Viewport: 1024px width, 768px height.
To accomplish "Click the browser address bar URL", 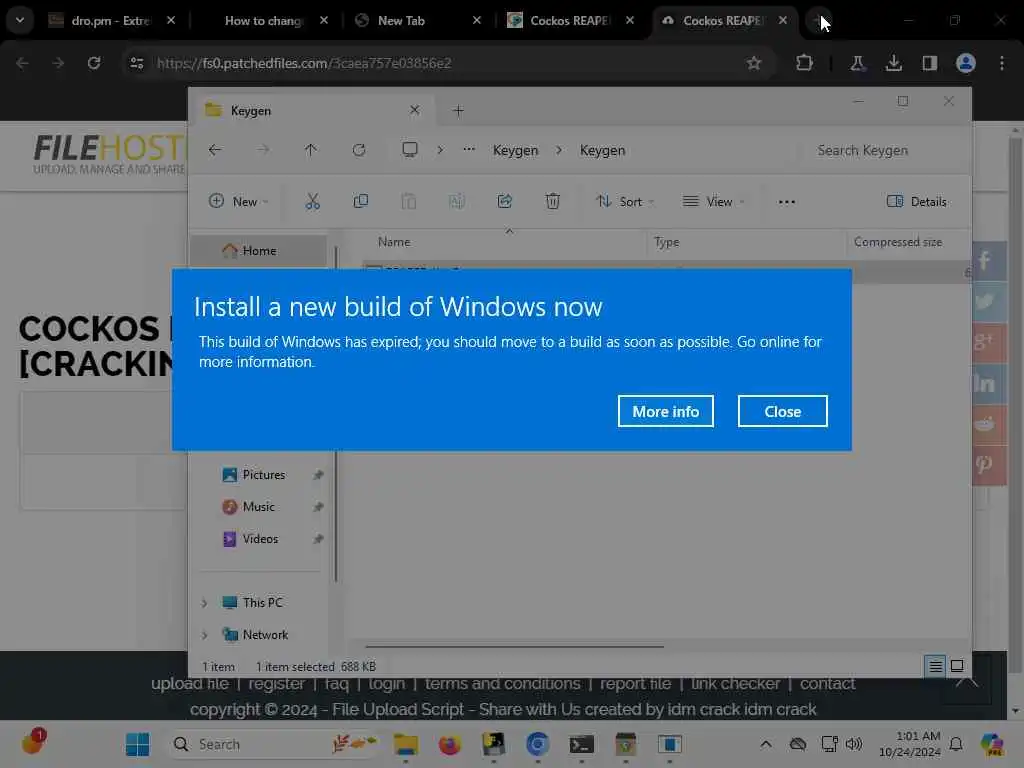I will 304,63.
